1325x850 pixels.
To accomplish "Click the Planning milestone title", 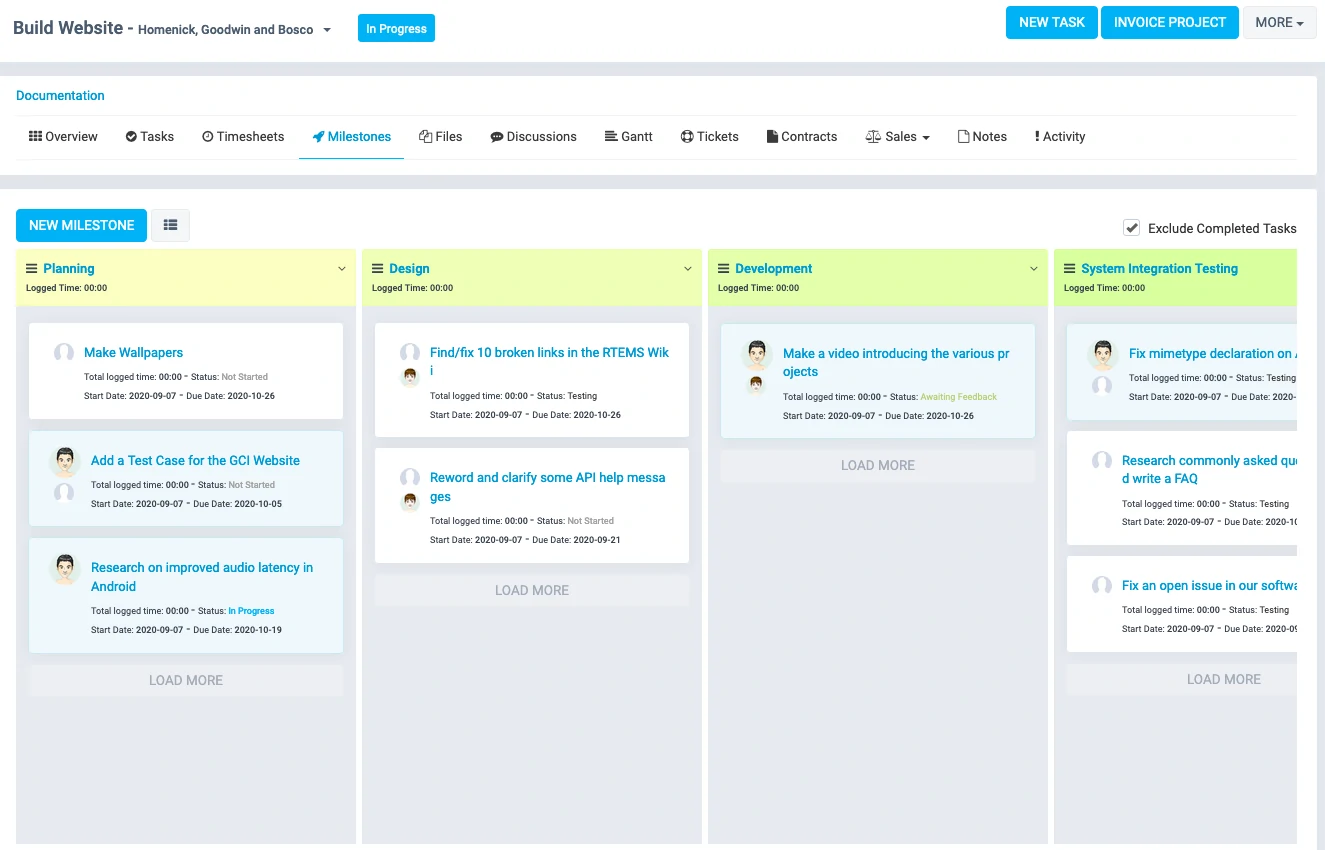I will [69, 268].
